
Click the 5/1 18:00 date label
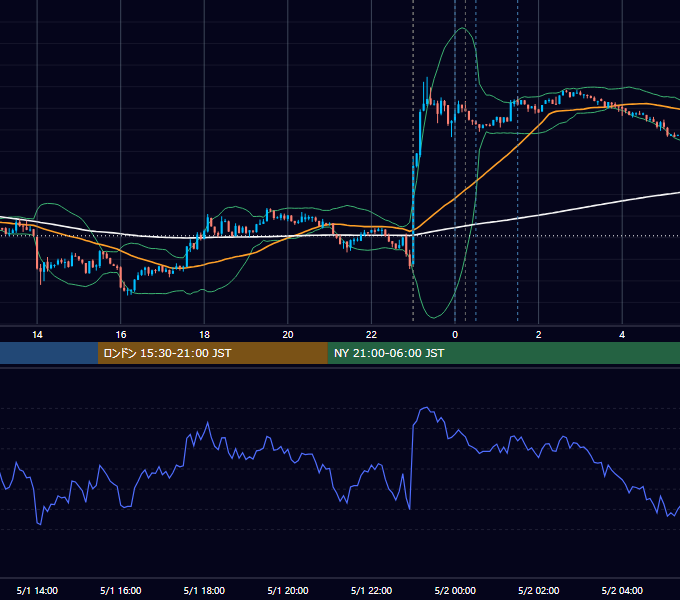coord(204,590)
